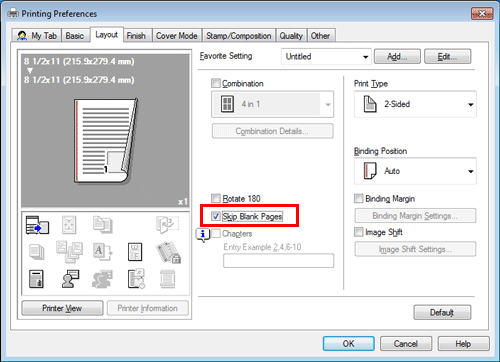The width and height of the screenshot is (500, 362).
Task: Click the 4 in 1 grid page icon
Action: pos(227,104)
